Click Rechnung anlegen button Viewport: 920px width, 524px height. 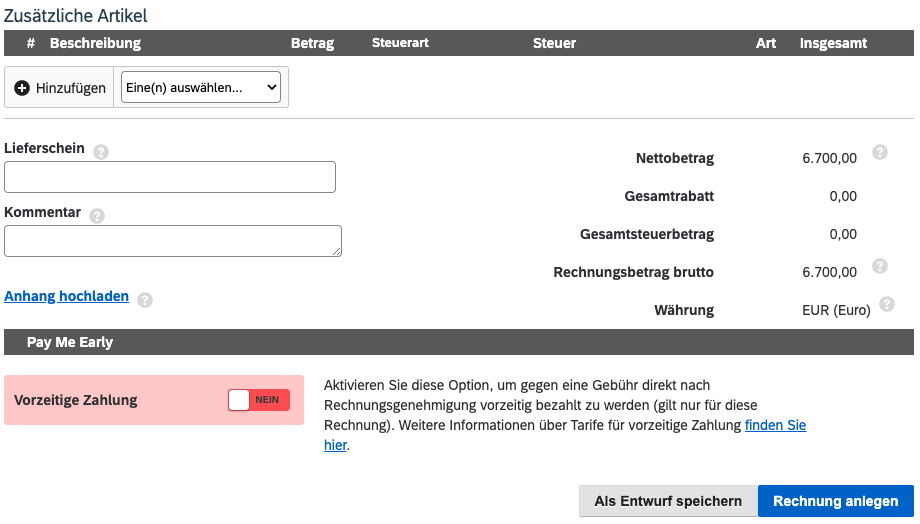(836, 501)
